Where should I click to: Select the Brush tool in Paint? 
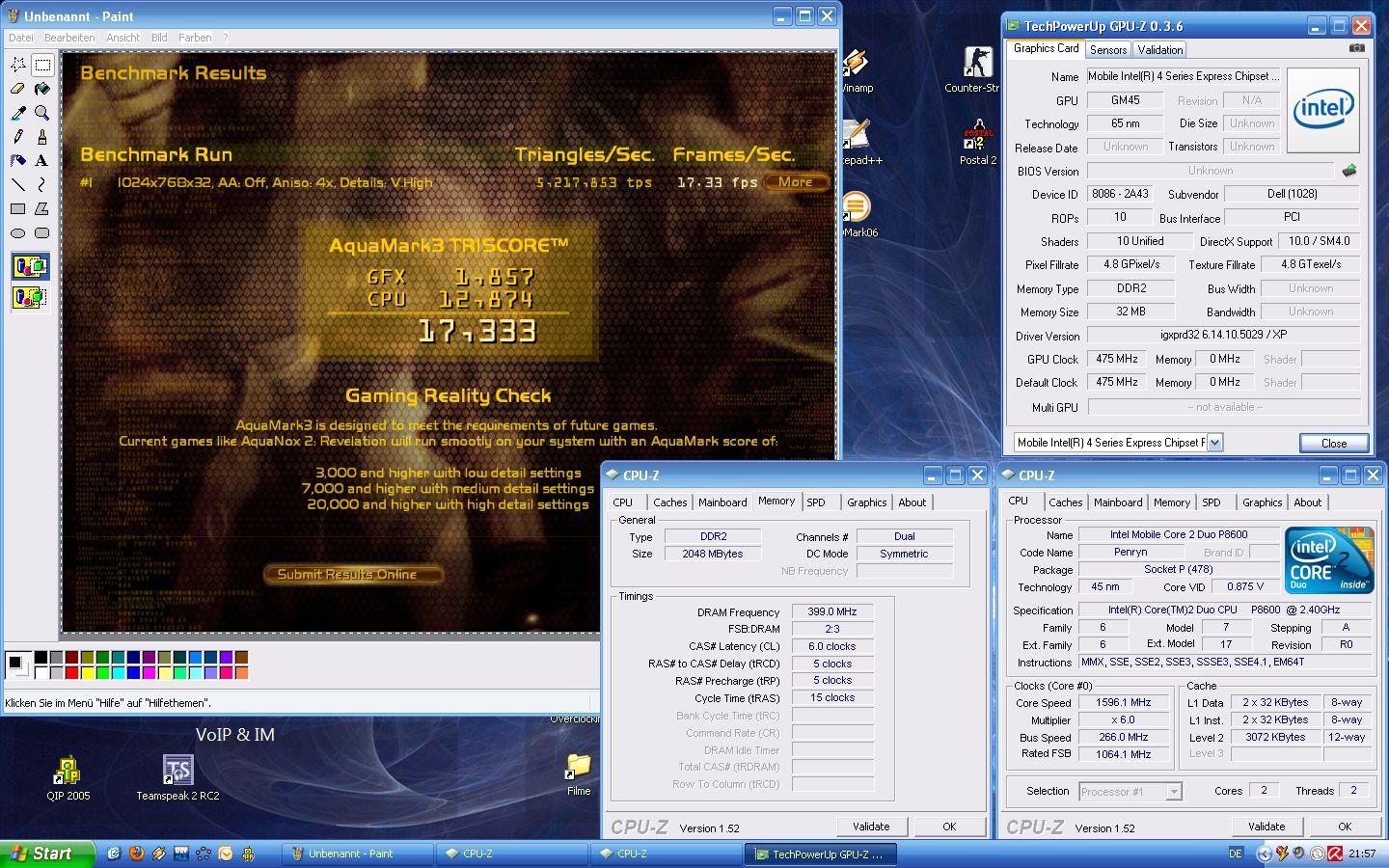pyautogui.click(x=42, y=137)
